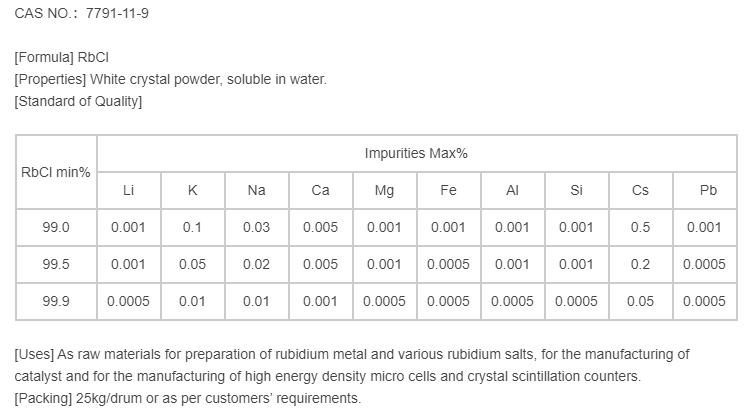
Task: Select the 99.9 purity row label
Action: [56, 301]
